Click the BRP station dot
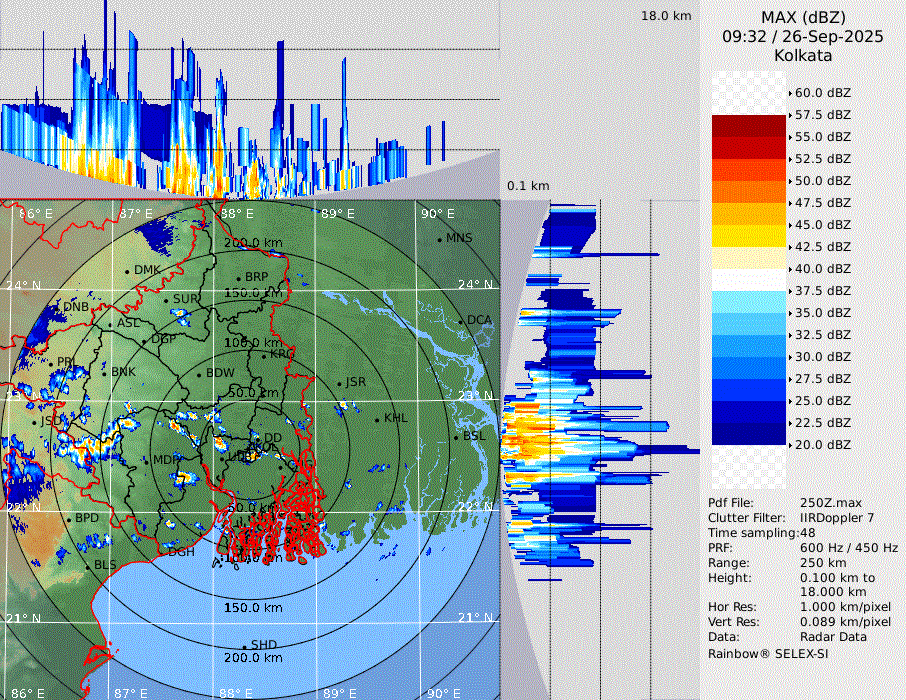 pos(238,278)
